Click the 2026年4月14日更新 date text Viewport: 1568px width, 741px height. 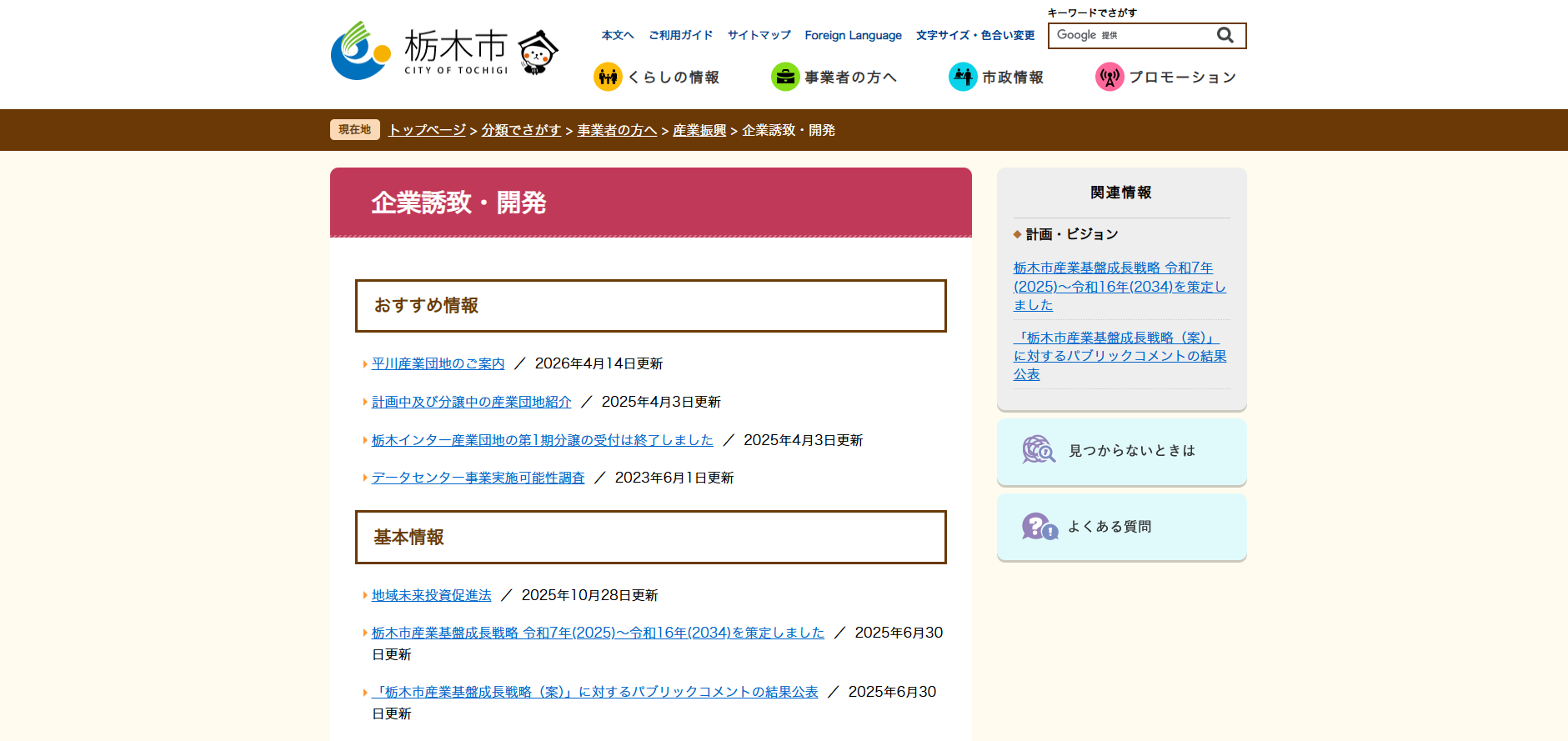point(599,363)
